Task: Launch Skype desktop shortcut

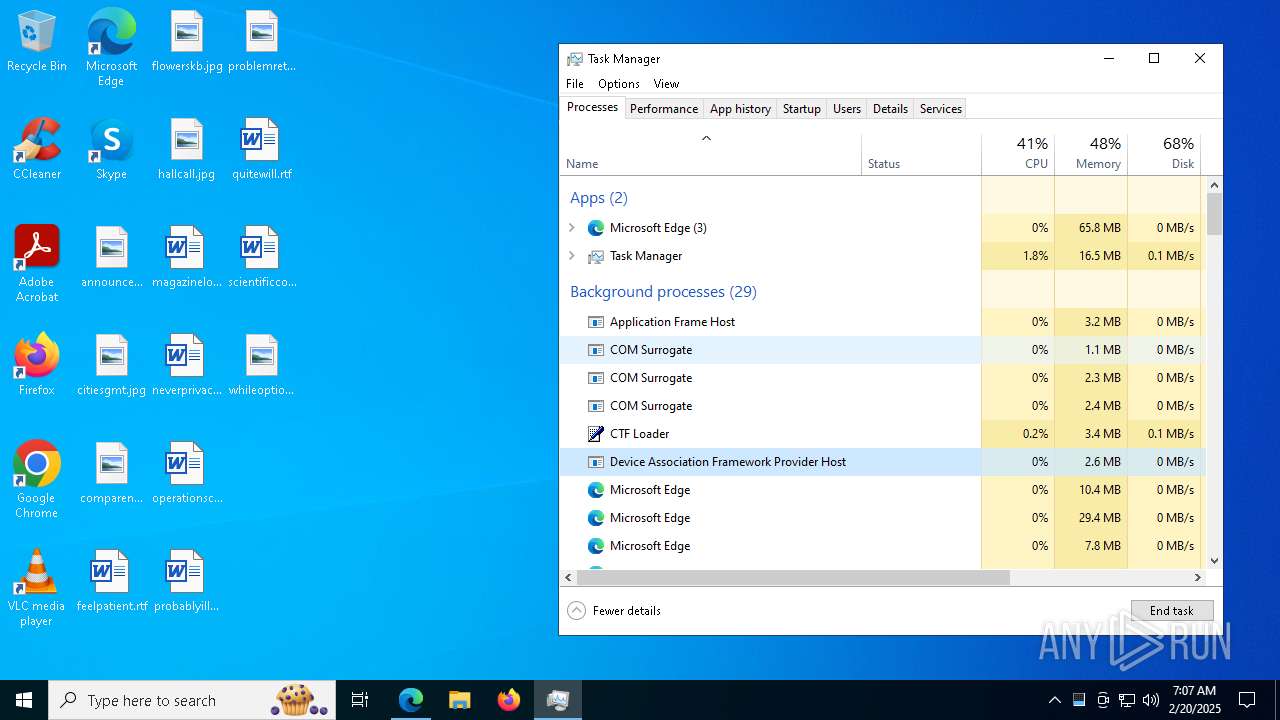Action: 111,150
